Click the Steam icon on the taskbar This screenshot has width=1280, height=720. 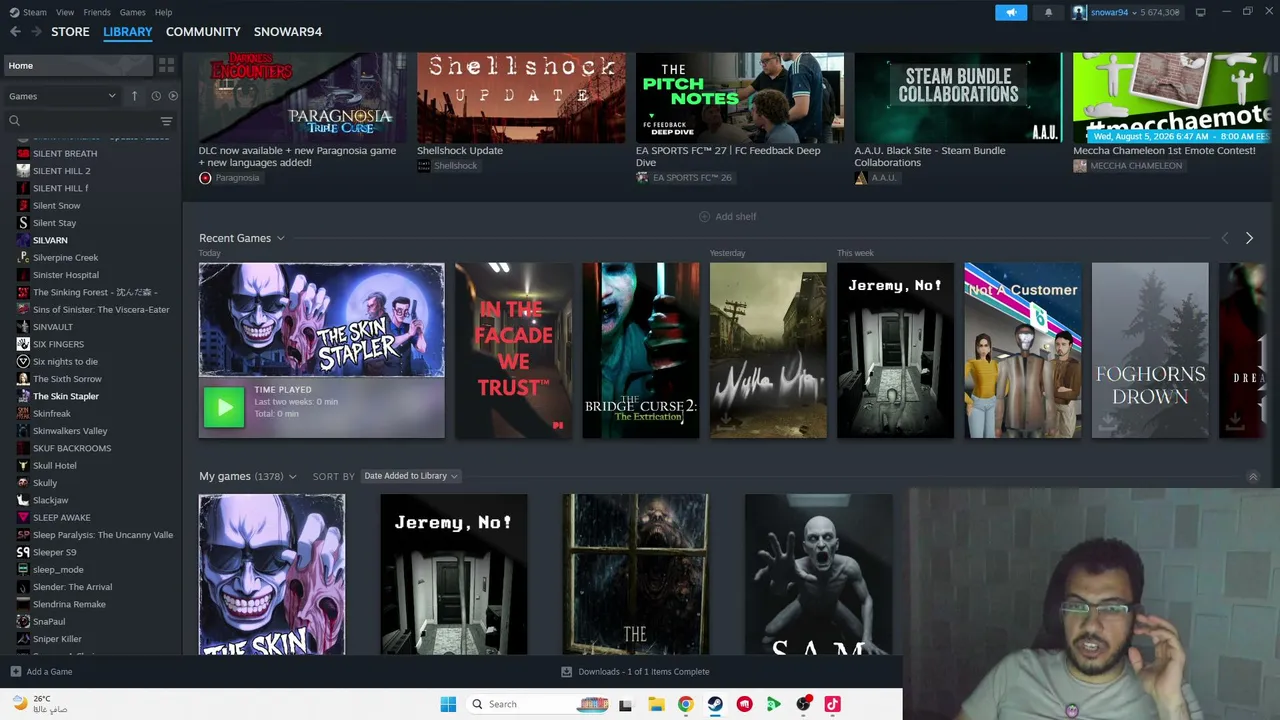click(x=715, y=704)
